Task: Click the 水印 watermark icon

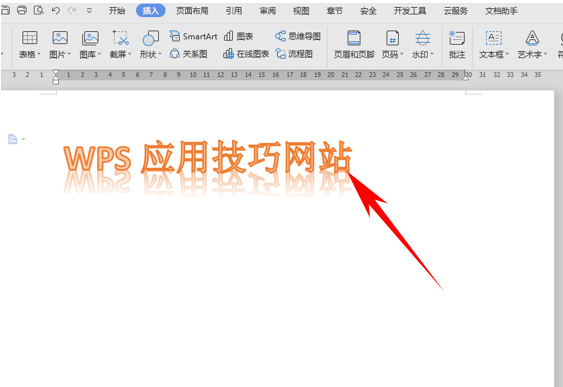Action: (x=423, y=38)
